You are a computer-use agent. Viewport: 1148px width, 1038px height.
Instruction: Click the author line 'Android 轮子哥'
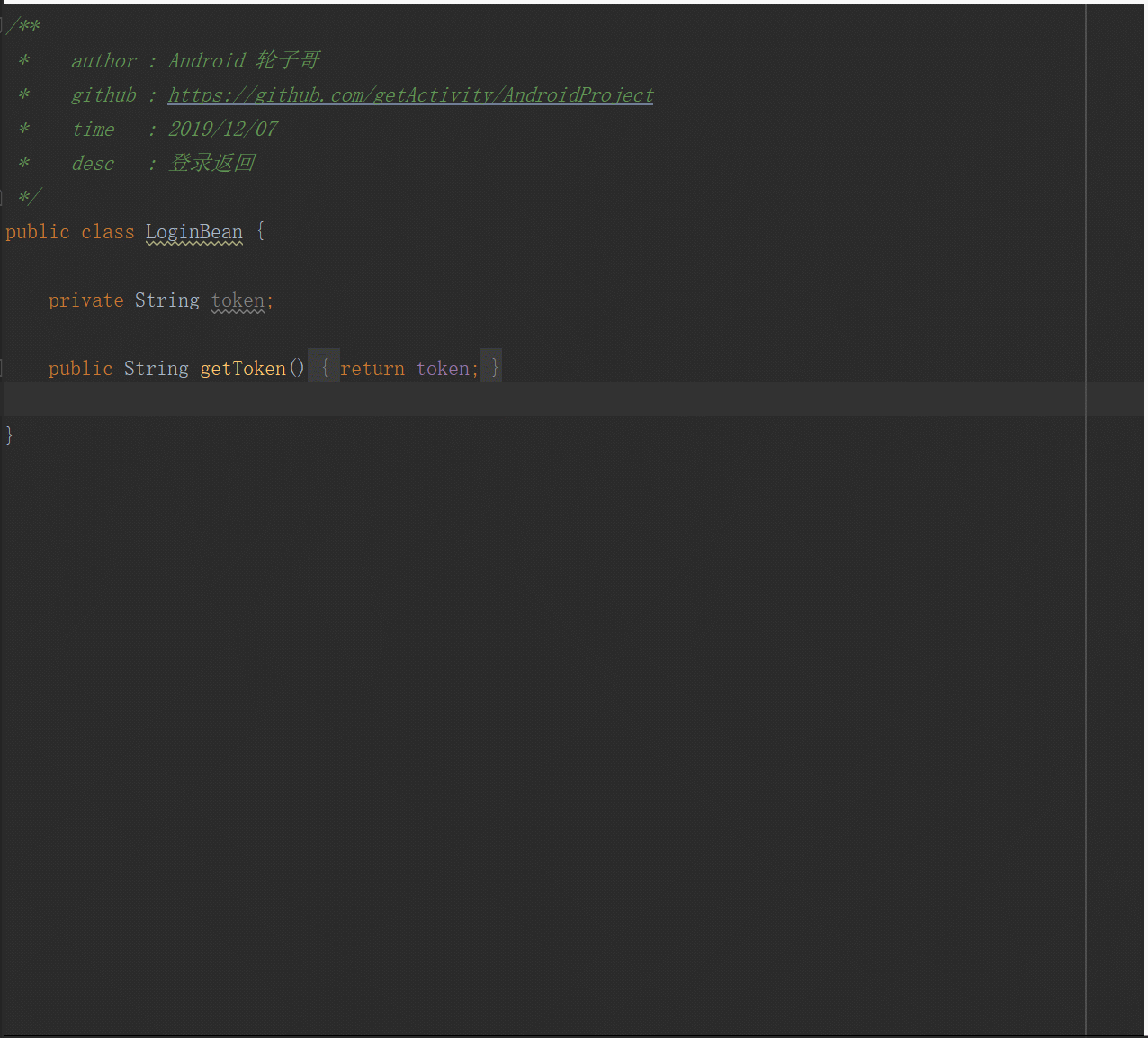click(x=244, y=61)
